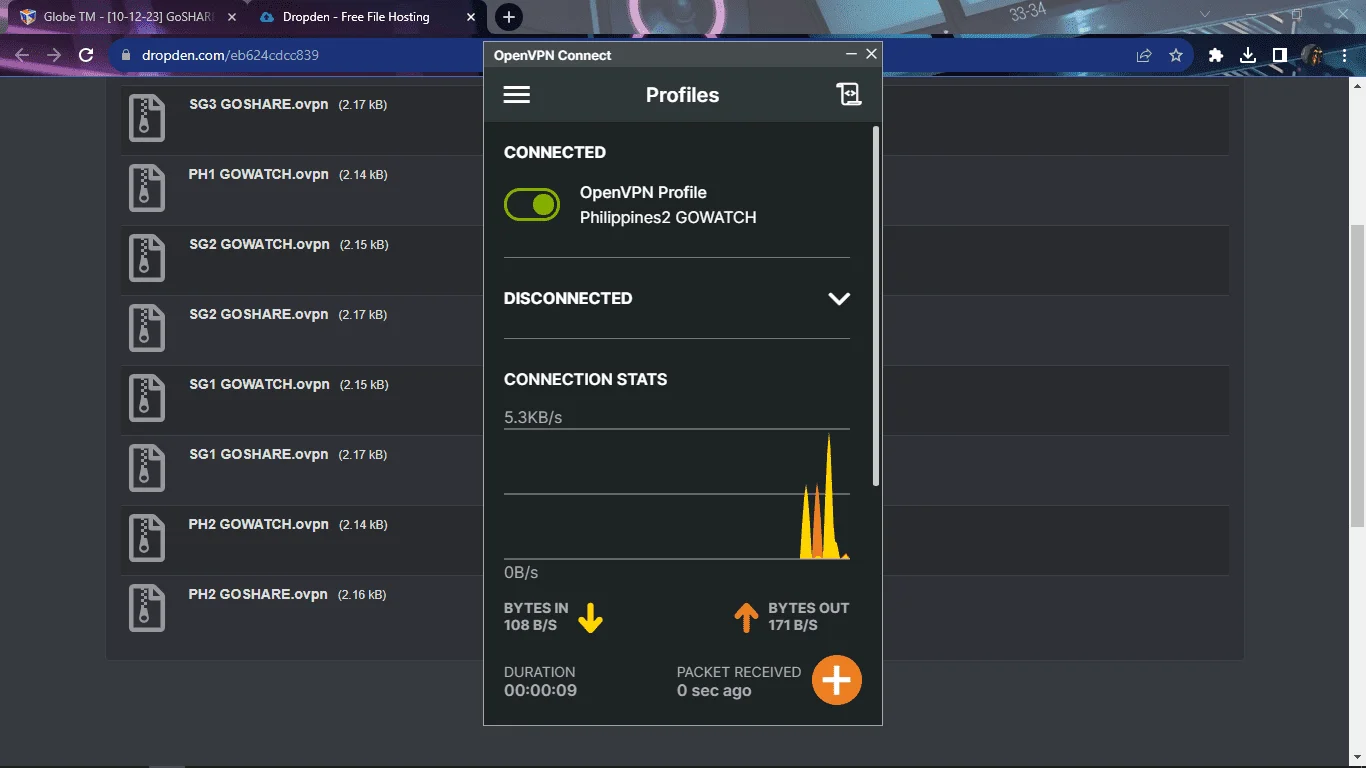
Task: Click the file icon for SG1 GOSHARE.ovpn
Action: [147, 469]
